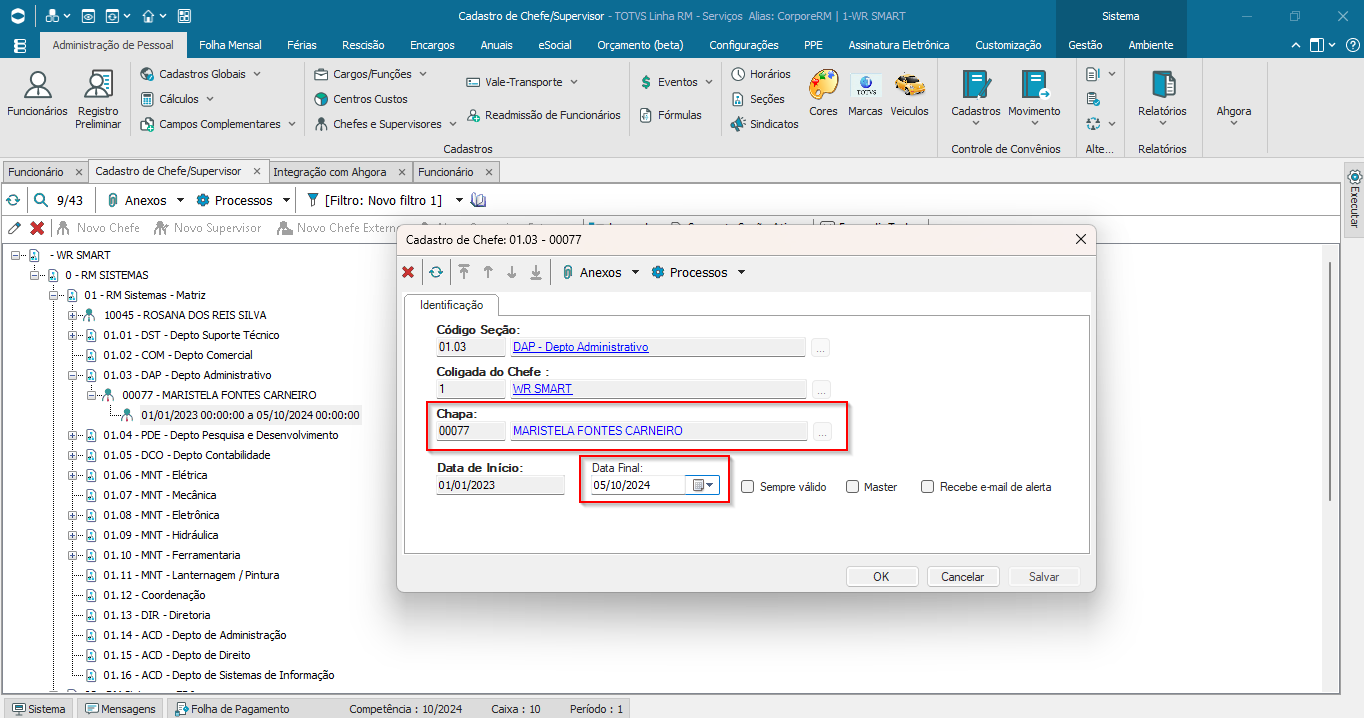Open Horários clock item
The height and width of the screenshot is (718, 1364).
[760, 74]
